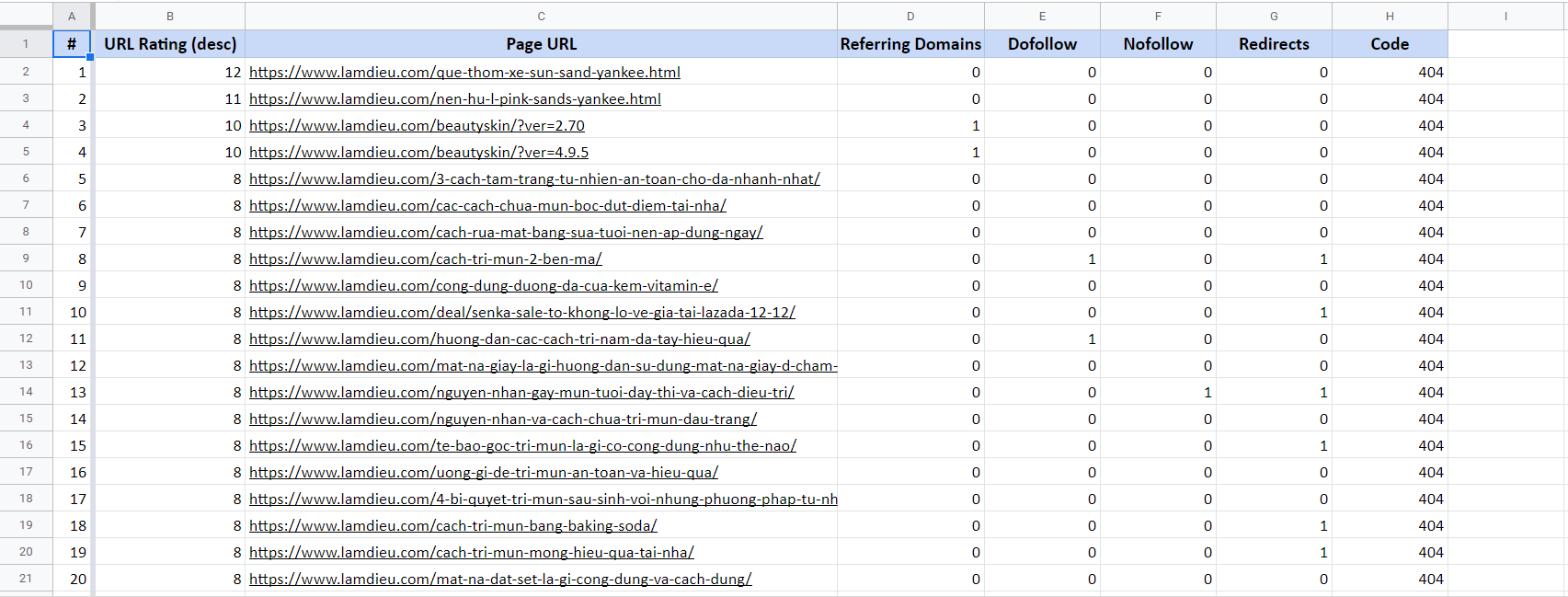Open the beautyskin/?ver=4.9.5 link
The height and width of the screenshot is (597, 1568).
418,152
